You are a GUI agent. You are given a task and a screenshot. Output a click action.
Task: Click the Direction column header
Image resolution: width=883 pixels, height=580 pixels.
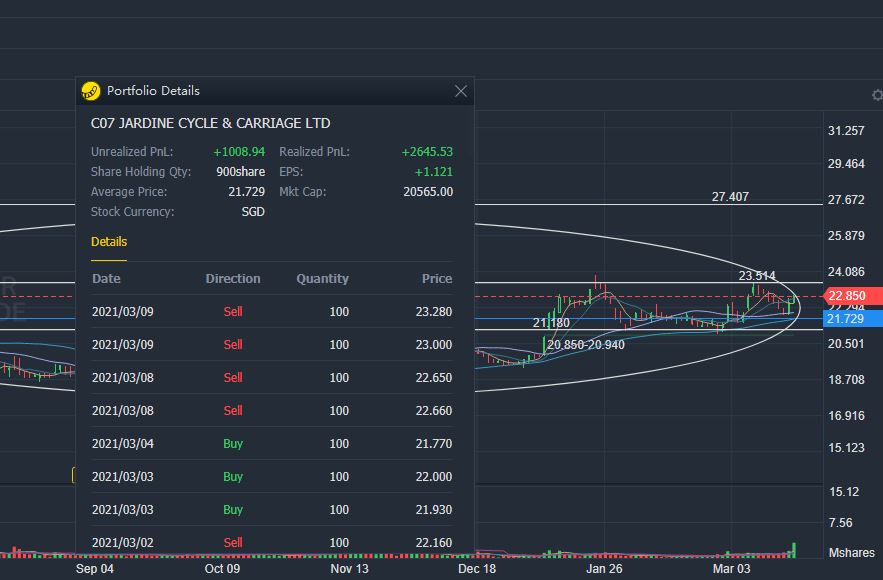click(x=233, y=279)
